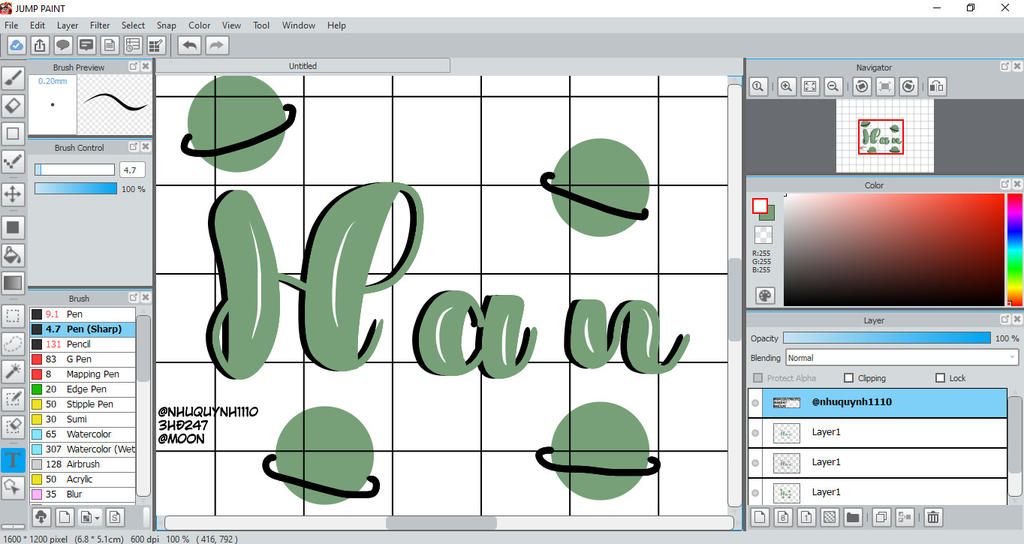Select the Bucket fill tool
Image resolution: width=1024 pixels, height=544 pixels.
(12, 255)
